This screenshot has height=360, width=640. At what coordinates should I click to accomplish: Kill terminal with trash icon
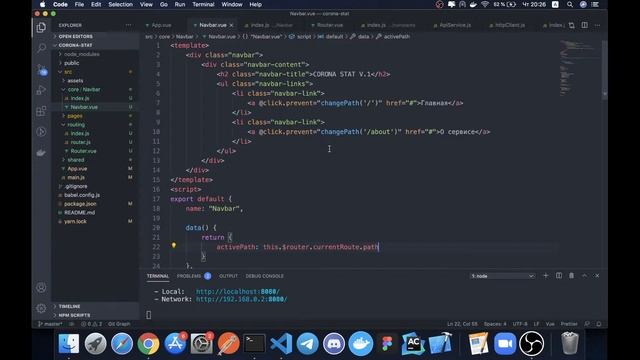click(x=571, y=276)
